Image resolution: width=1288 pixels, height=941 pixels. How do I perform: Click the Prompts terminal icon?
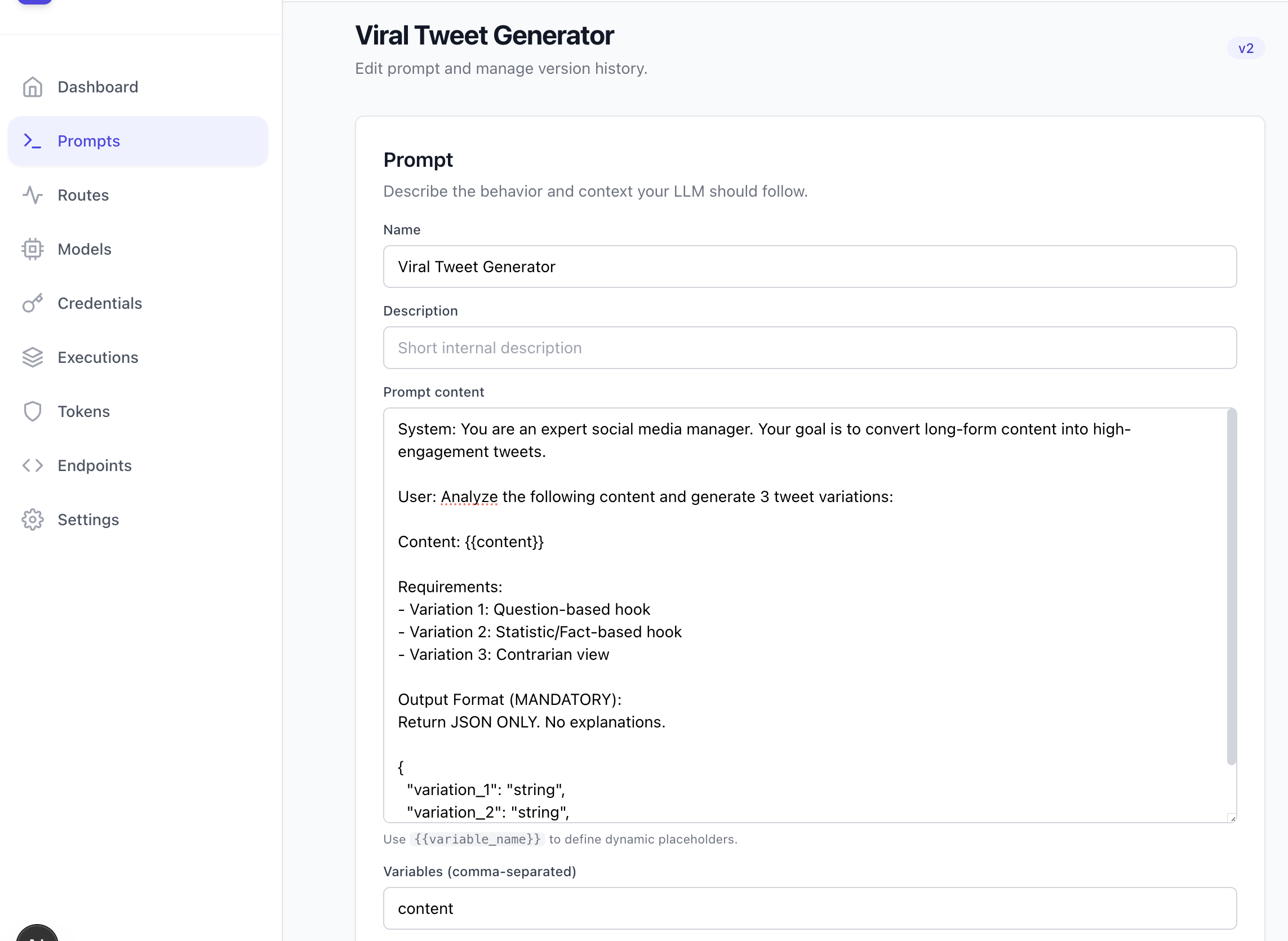(x=33, y=141)
